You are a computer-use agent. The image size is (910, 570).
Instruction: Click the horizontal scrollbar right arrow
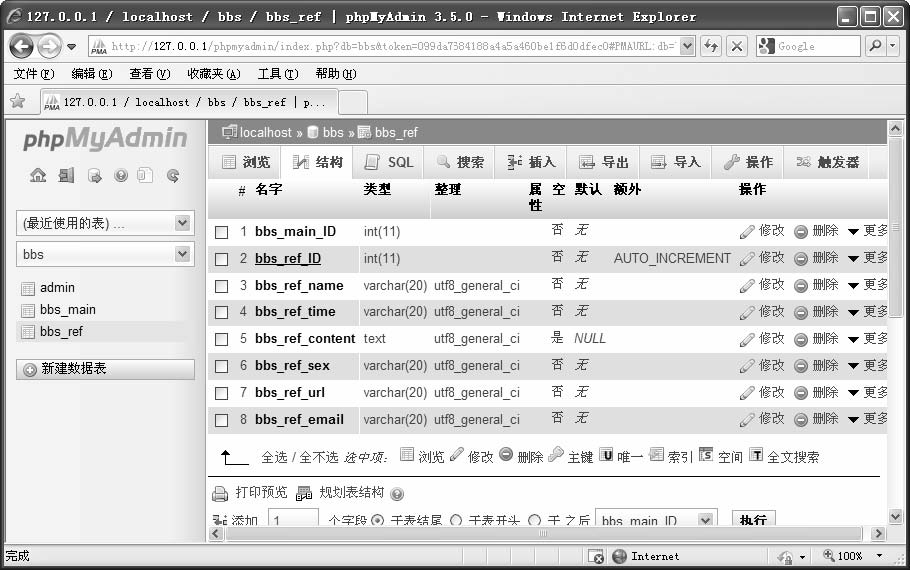pos(878,533)
